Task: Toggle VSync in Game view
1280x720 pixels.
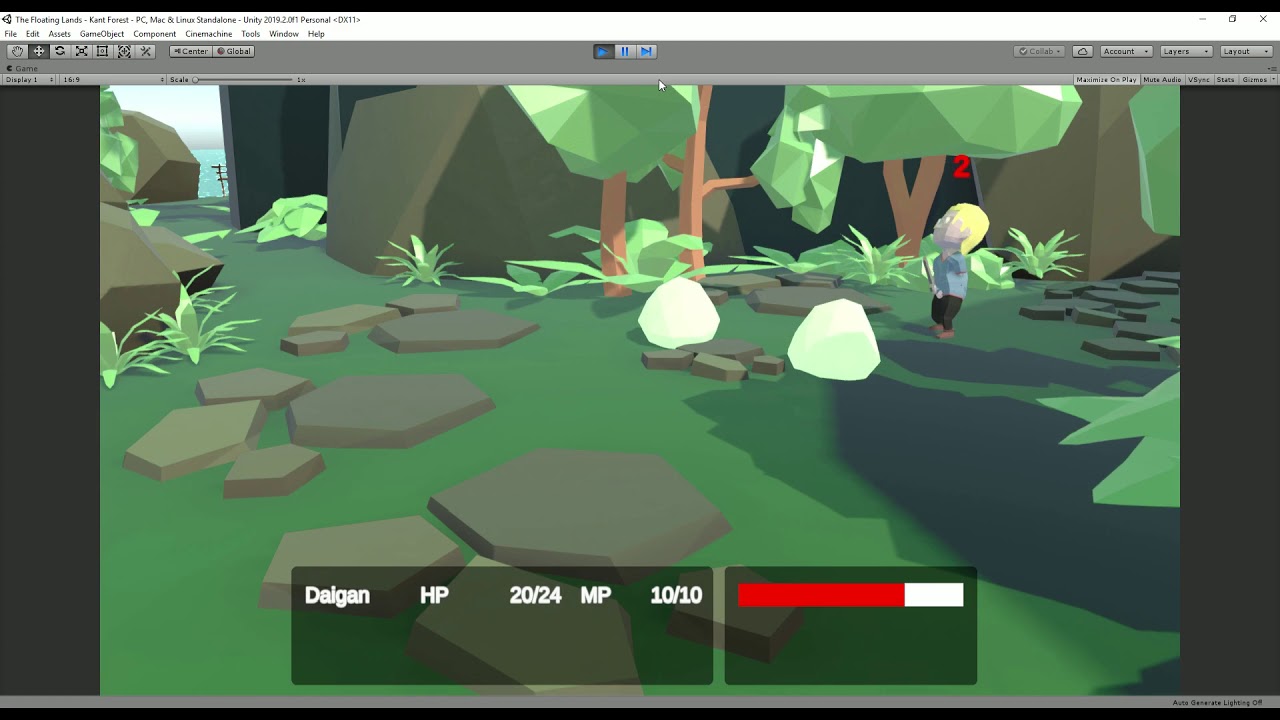Action: (1198, 79)
